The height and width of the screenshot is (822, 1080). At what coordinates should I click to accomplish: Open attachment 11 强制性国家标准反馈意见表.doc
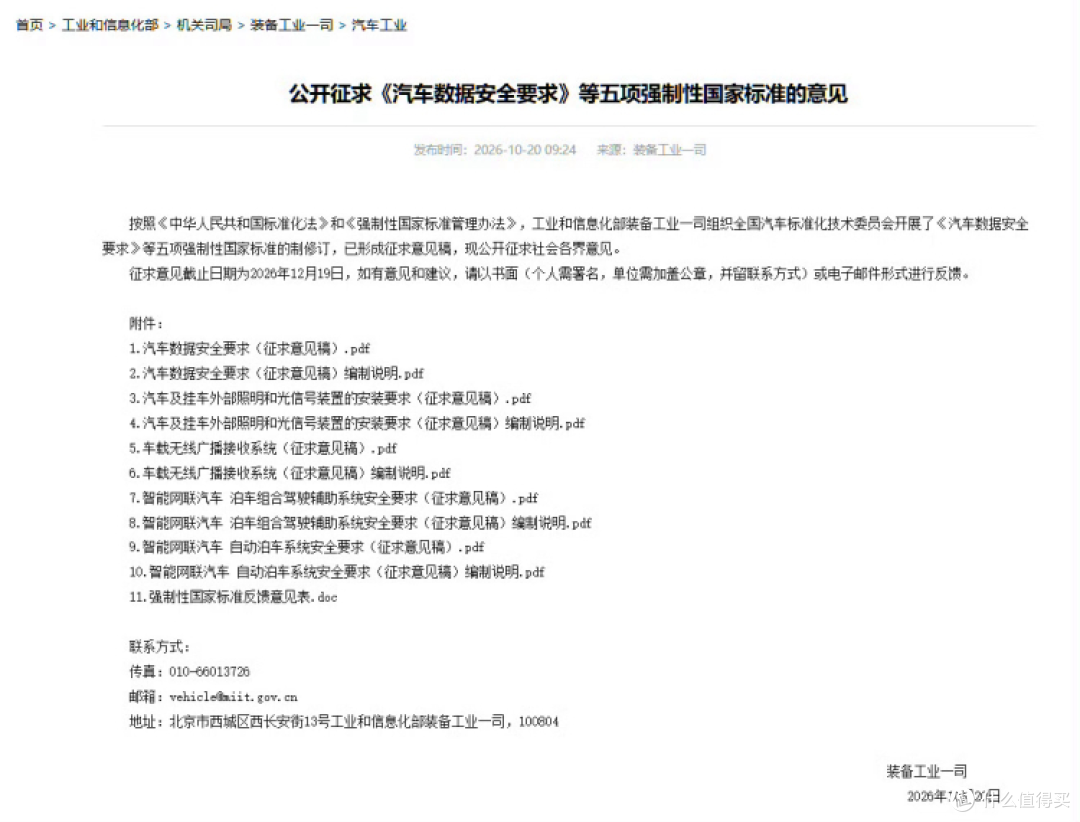[x=233, y=597]
